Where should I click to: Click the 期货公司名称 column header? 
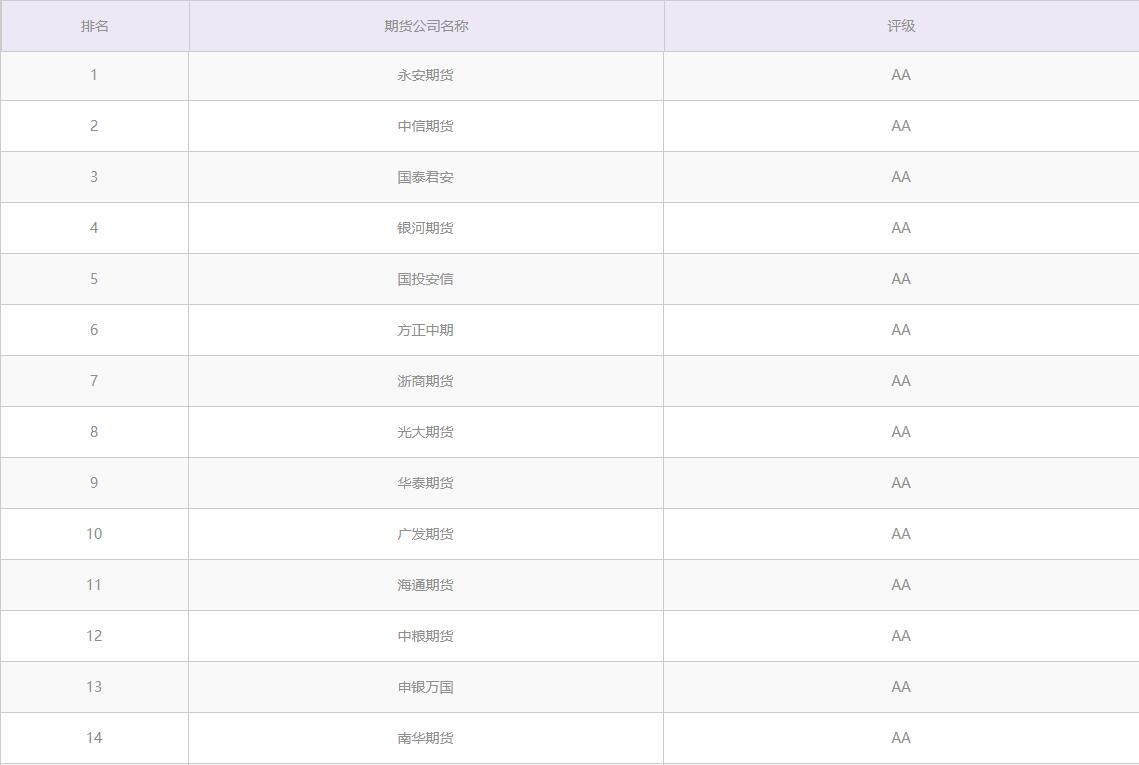point(426,26)
